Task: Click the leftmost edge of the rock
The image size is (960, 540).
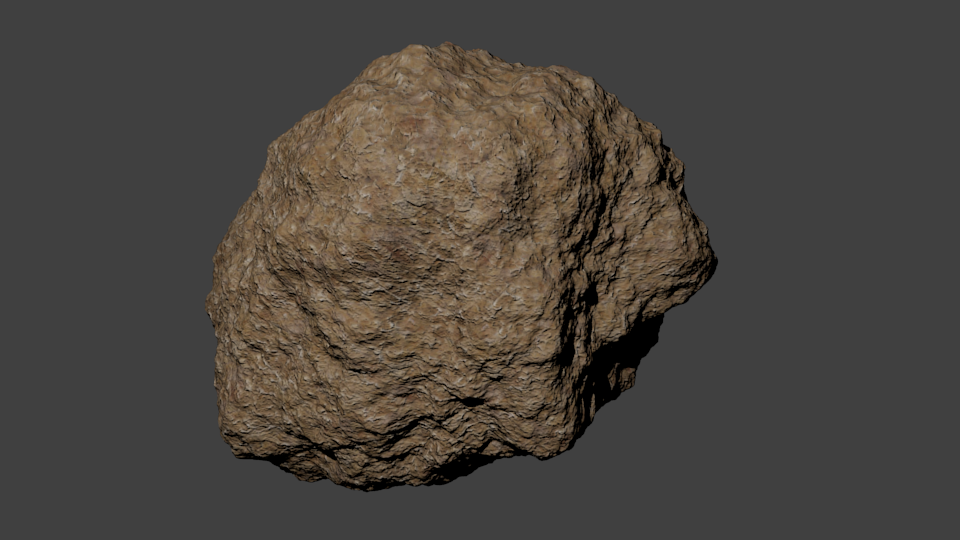Action: click(x=210, y=300)
